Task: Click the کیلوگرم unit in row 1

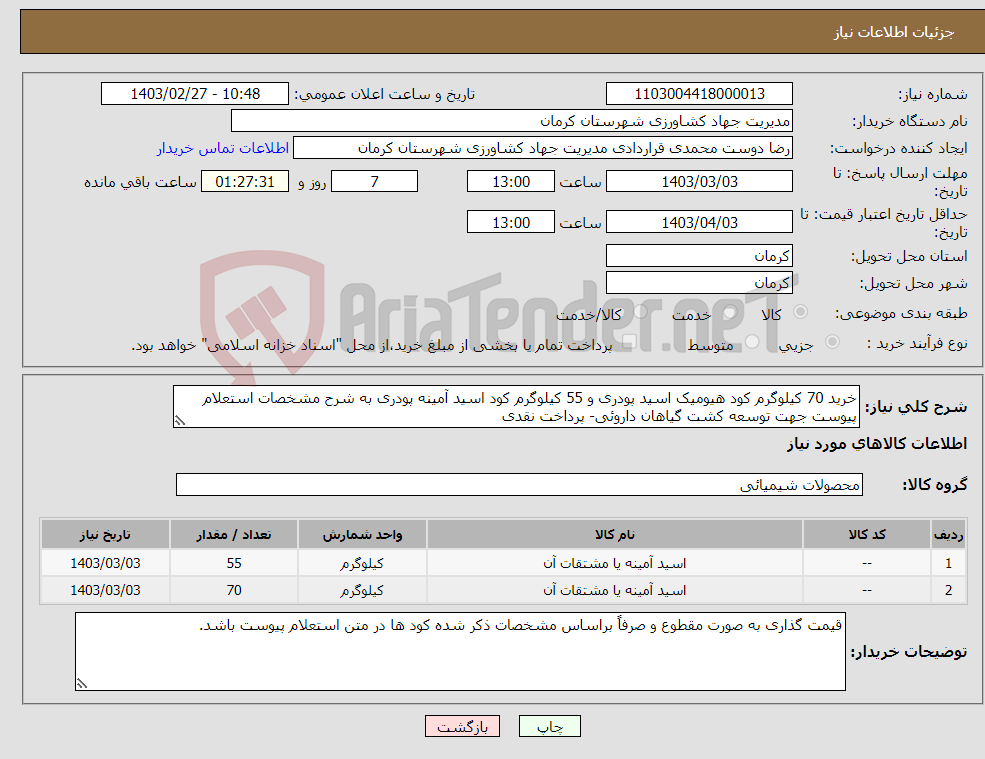Action: pos(362,564)
